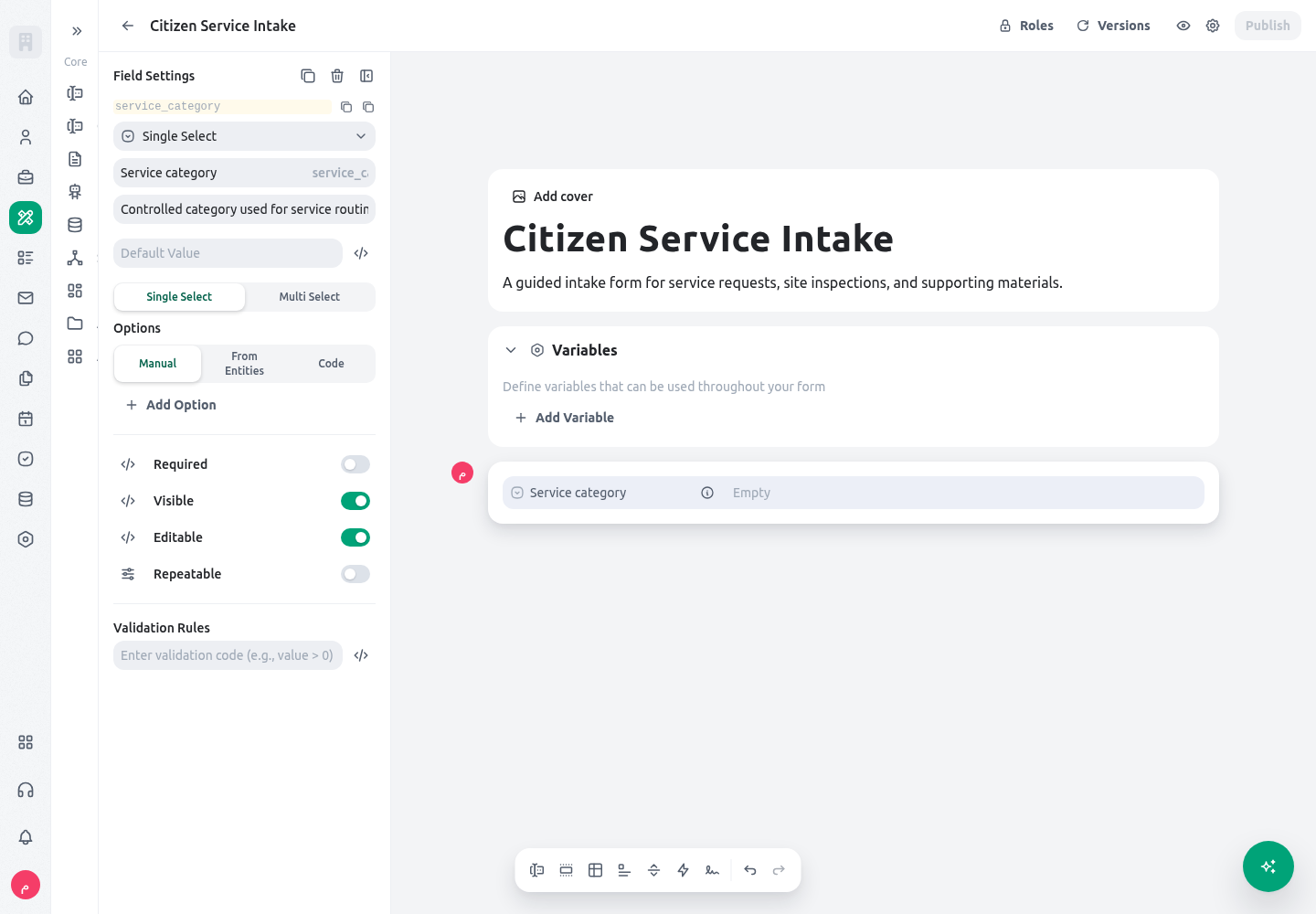The height and width of the screenshot is (914, 1316).
Task: Switch to the Multi Select tab
Action: click(x=309, y=297)
